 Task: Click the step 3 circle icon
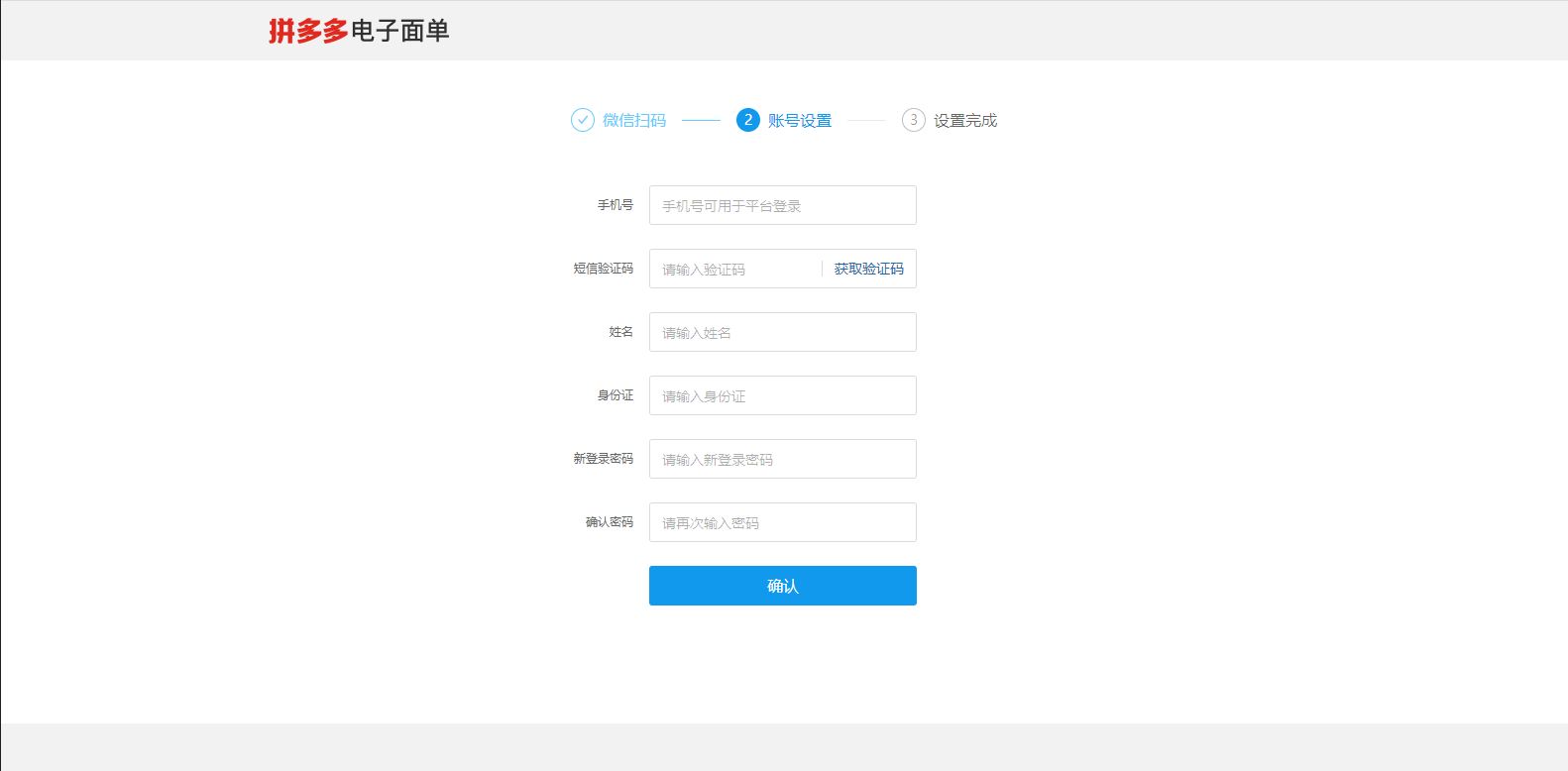913,120
